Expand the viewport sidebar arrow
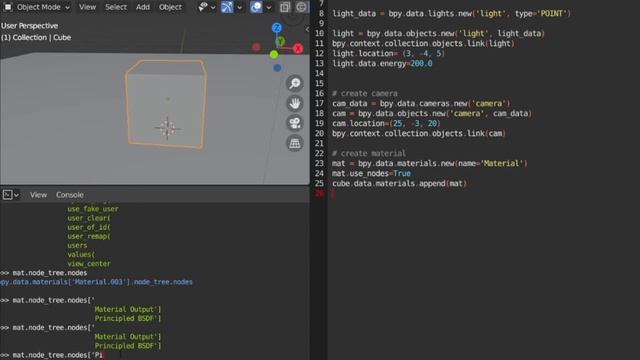This screenshot has width=640, height=360. (307, 29)
